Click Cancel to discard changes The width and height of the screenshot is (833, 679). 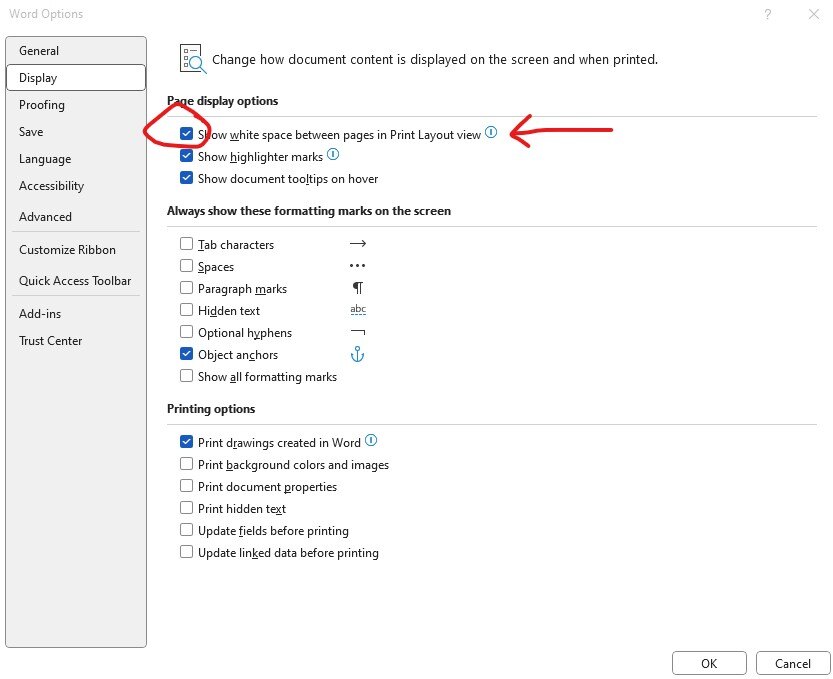(793, 664)
